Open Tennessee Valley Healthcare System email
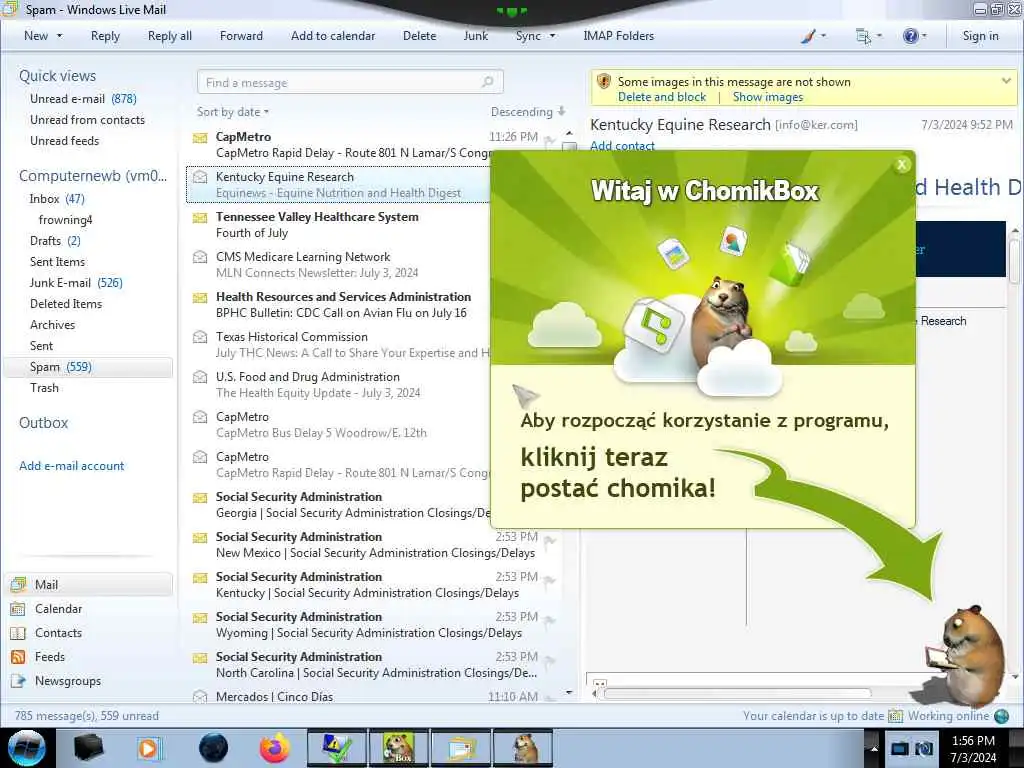 pos(340,225)
